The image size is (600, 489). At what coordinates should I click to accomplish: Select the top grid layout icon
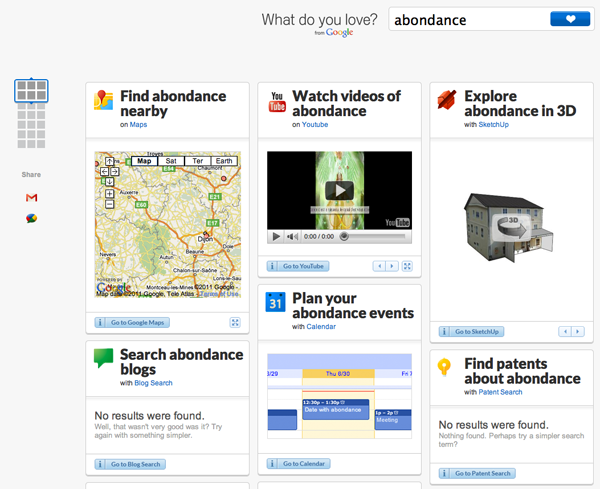click(x=31, y=90)
